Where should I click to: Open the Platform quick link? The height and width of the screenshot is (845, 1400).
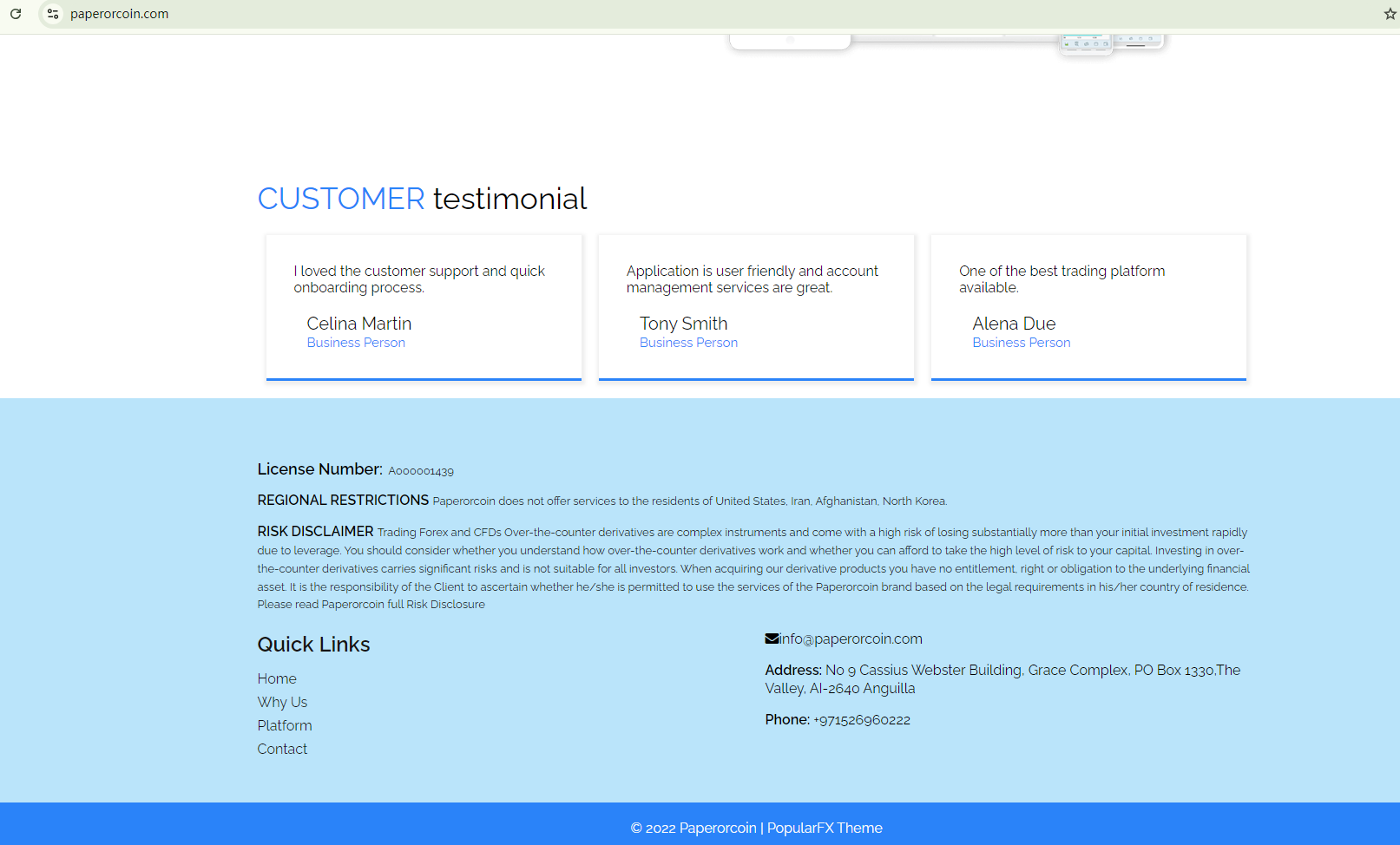click(285, 725)
